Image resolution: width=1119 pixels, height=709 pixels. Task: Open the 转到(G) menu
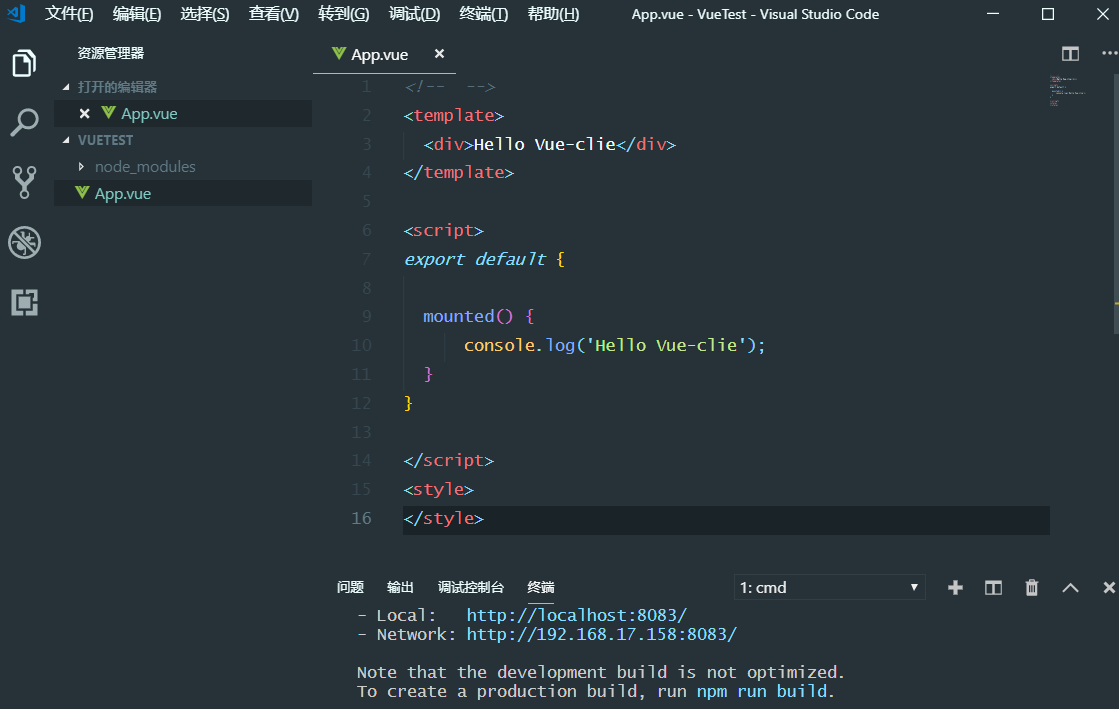[x=343, y=14]
